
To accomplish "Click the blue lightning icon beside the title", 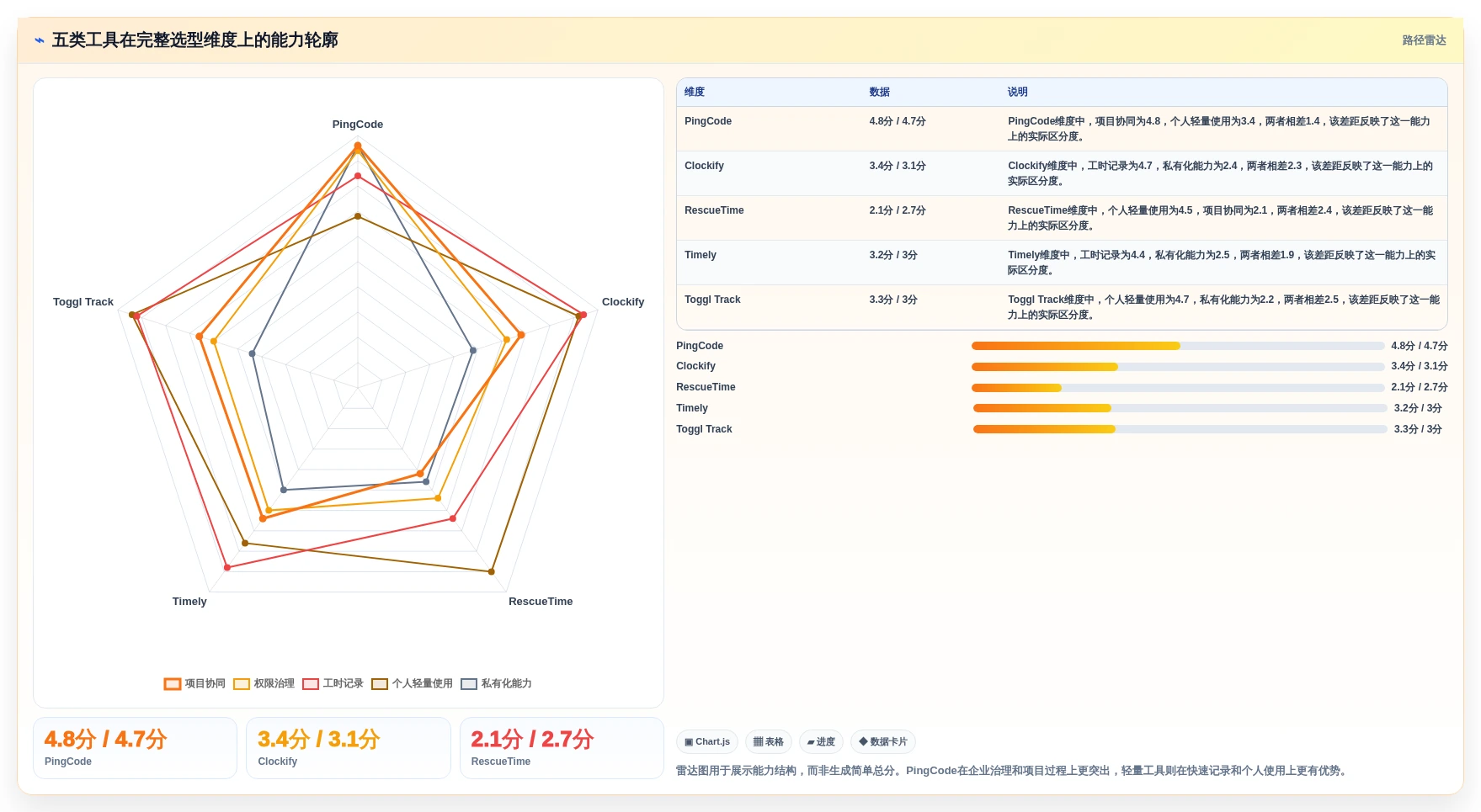I will (x=40, y=40).
